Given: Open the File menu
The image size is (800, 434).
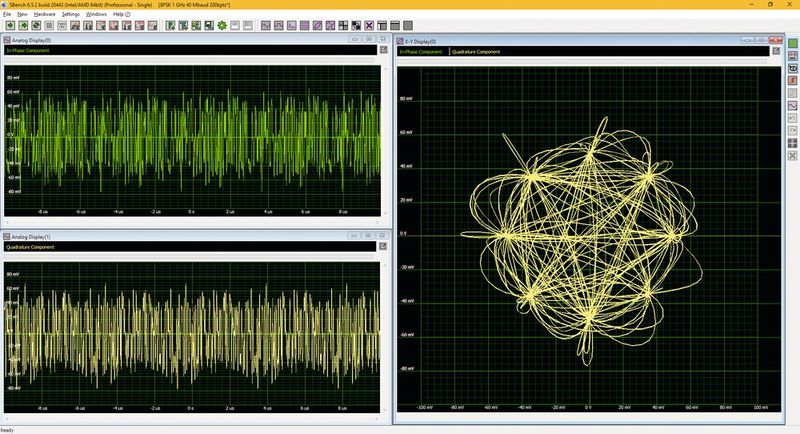Looking at the screenshot, I should 7,14.
